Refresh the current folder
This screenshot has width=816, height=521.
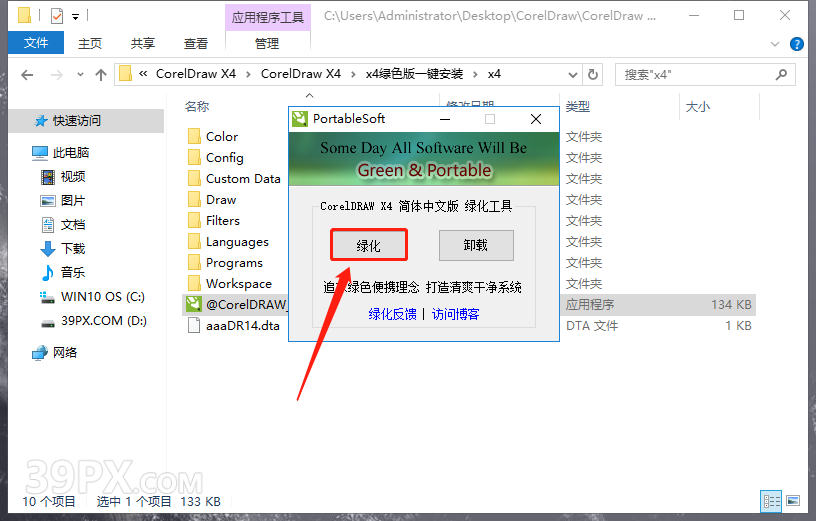593,75
